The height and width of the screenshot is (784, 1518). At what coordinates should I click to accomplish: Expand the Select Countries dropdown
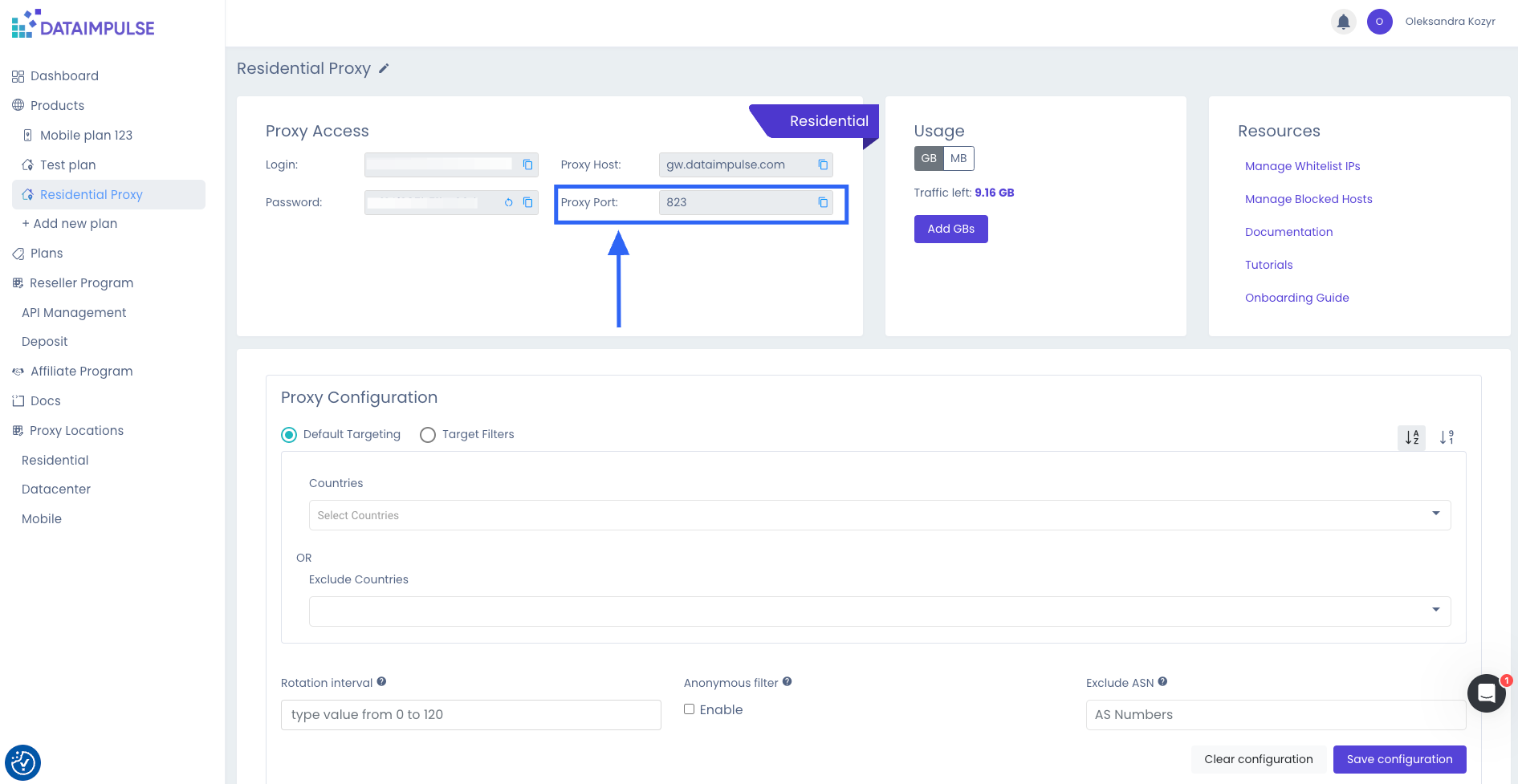coord(879,515)
